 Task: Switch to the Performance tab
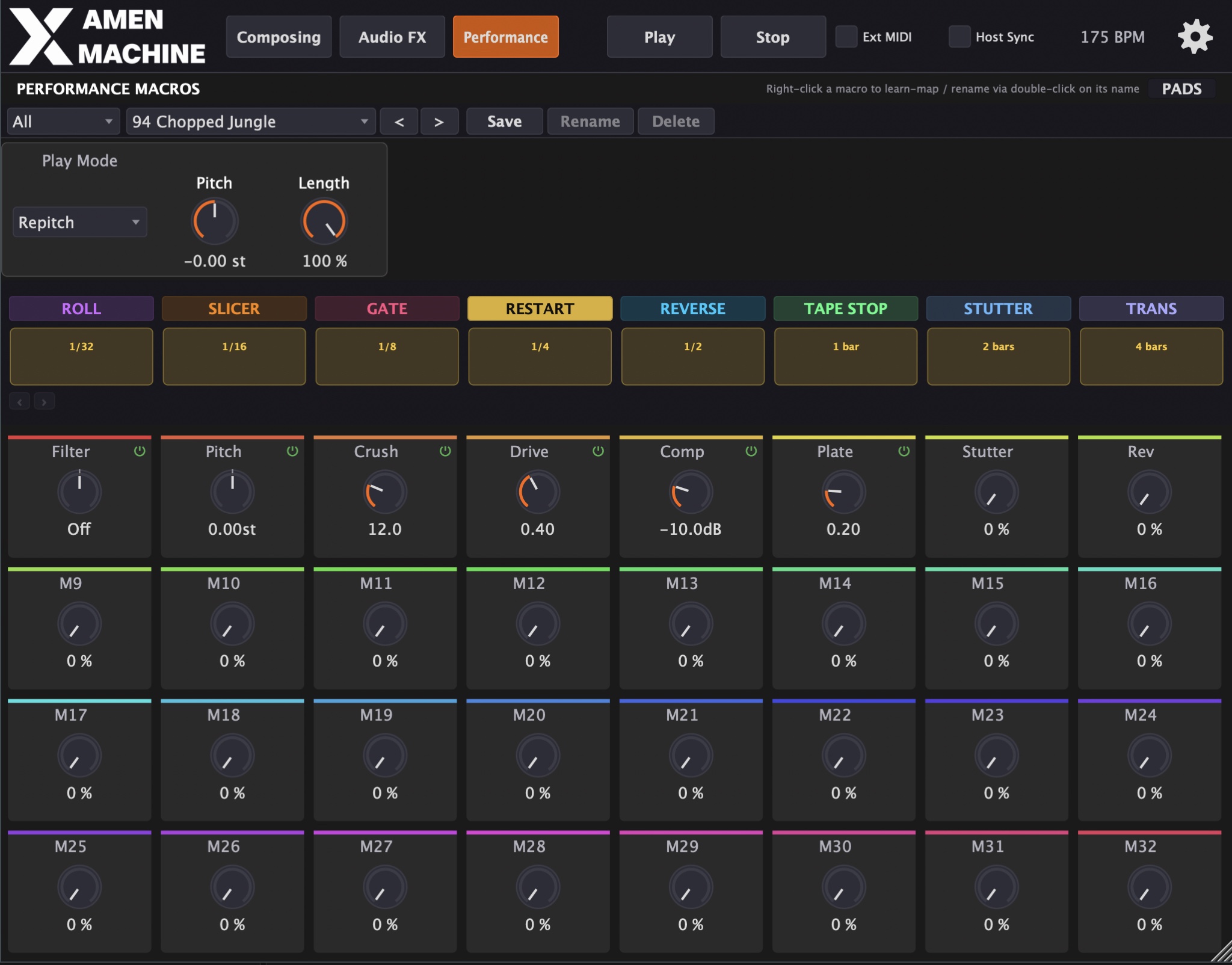(505, 37)
